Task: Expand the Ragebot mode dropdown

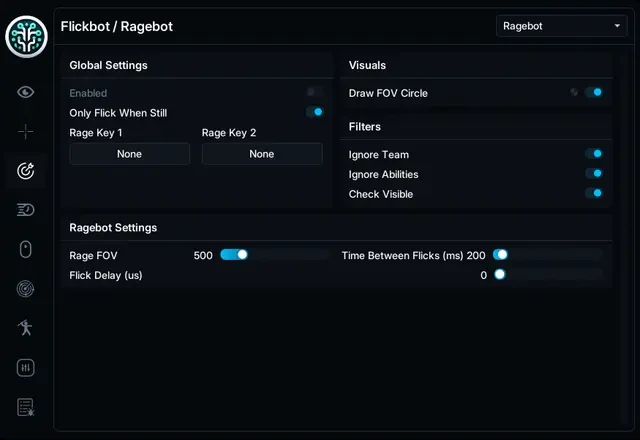Action: 562,26
